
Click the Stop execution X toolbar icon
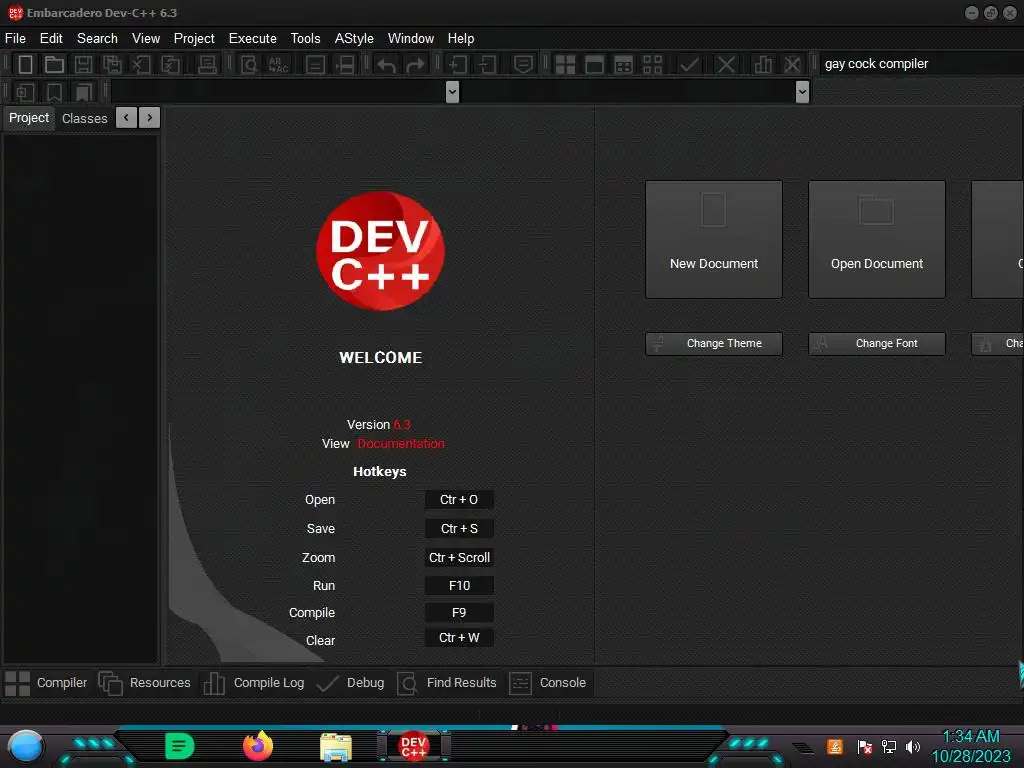[x=726, y=64]
